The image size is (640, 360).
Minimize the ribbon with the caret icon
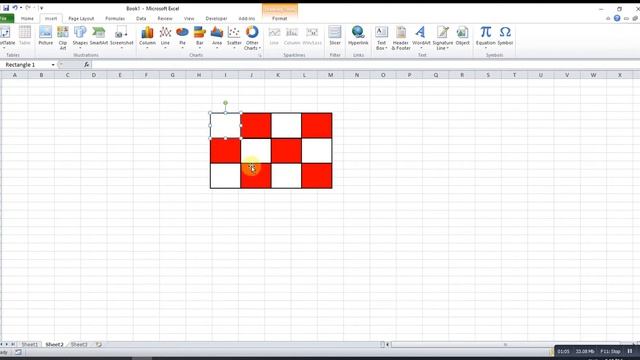point(608,19)
